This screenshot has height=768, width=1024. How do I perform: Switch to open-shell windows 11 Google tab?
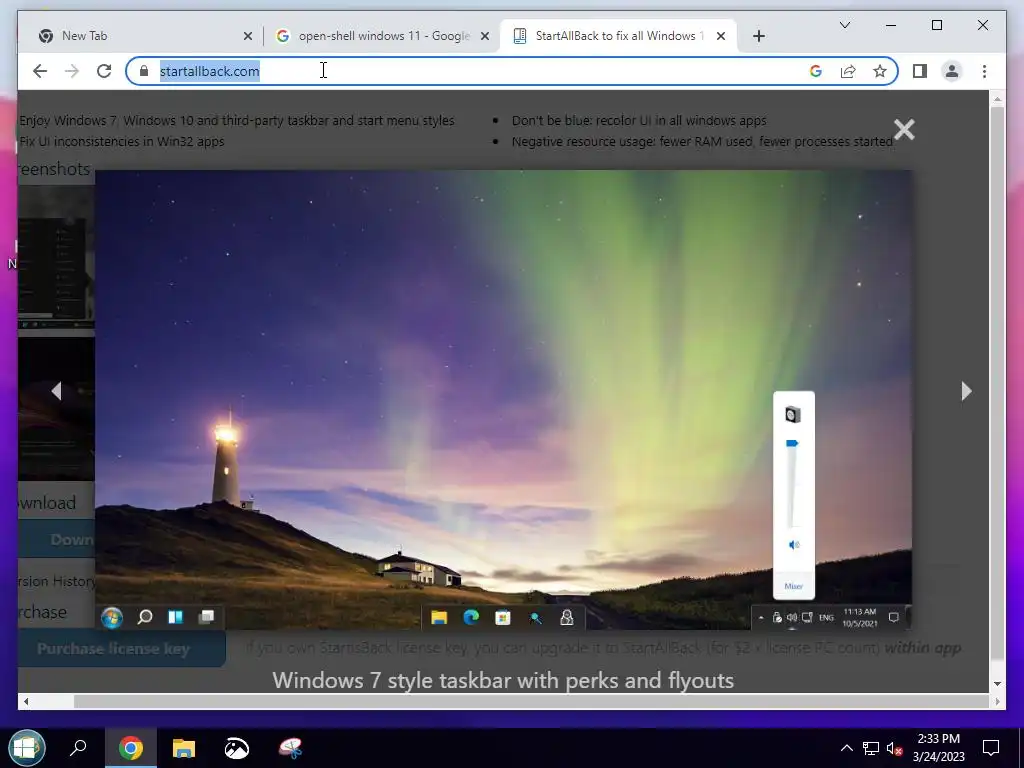(382, 36)
